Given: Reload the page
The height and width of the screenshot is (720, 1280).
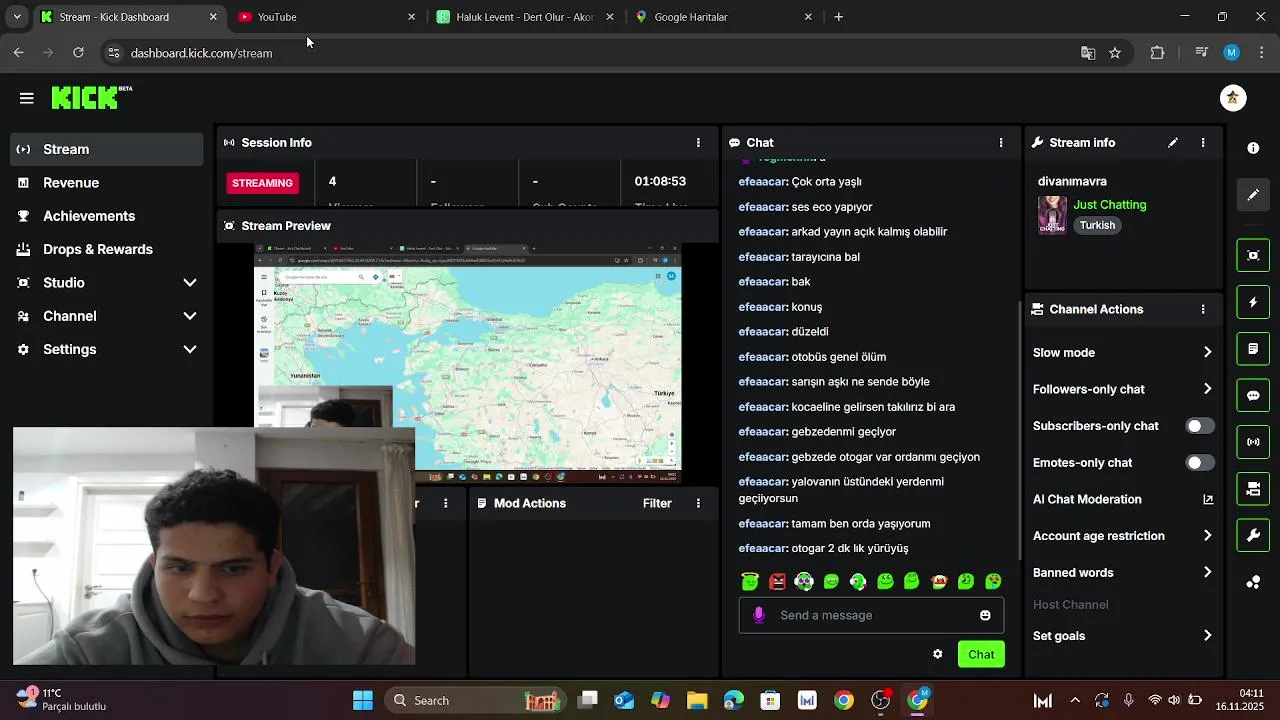Looking at the screenshot, I should [78, 53].
